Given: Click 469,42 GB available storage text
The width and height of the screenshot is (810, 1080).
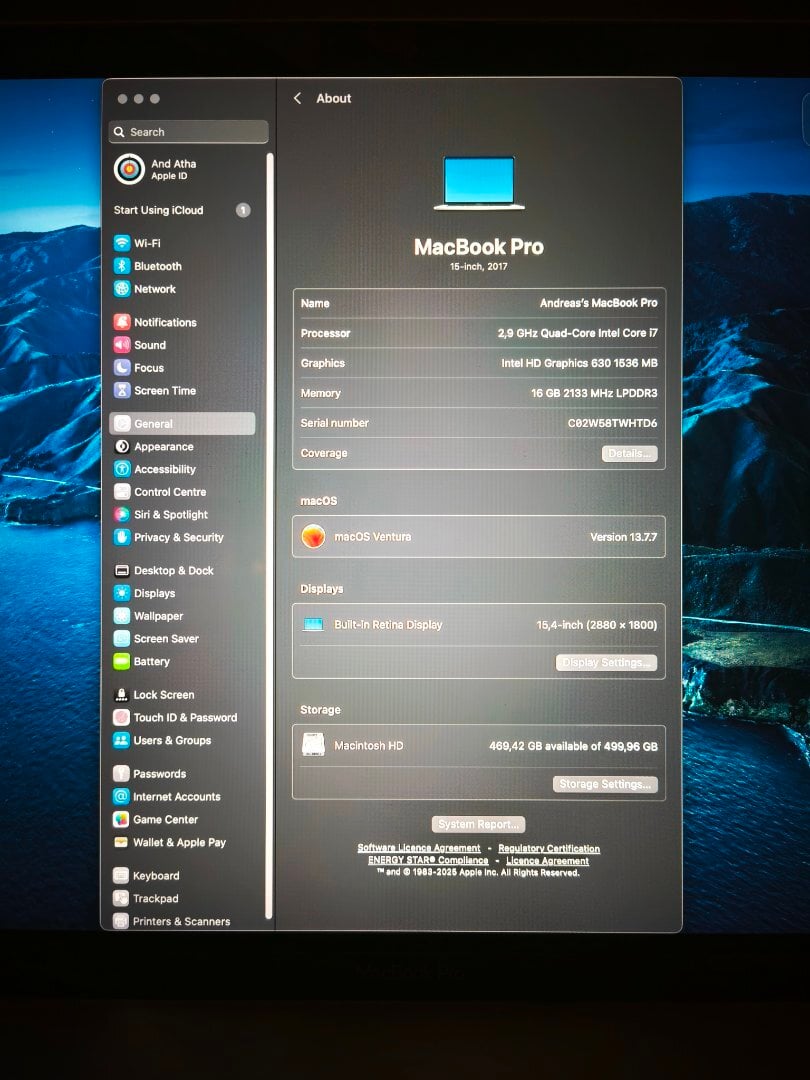Looking at the screenshot, I should click(573, 746).
